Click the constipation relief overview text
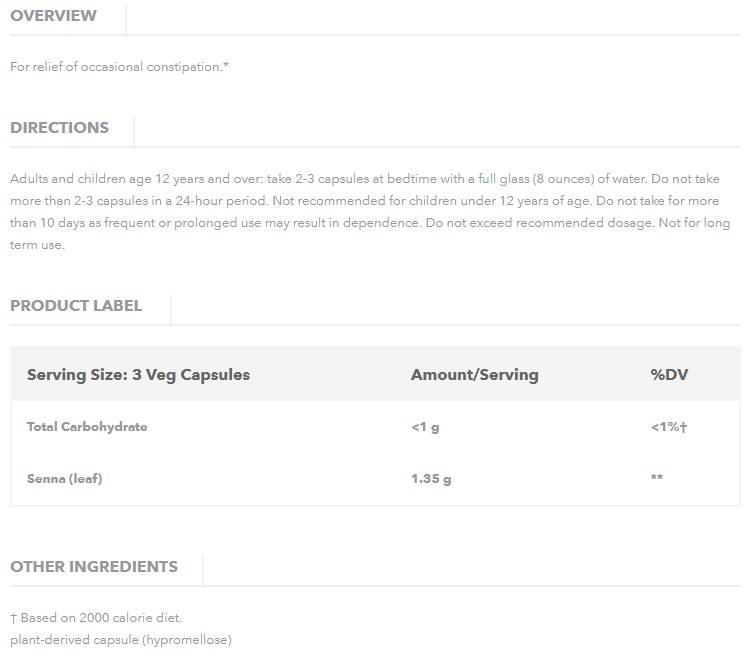750x658 pixels. (x=120, y=67)
